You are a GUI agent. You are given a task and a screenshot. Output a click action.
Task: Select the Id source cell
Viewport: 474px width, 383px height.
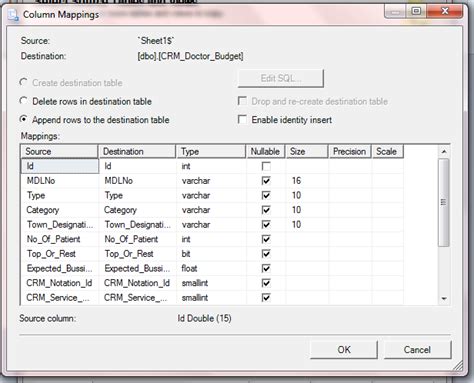[60, 166]
